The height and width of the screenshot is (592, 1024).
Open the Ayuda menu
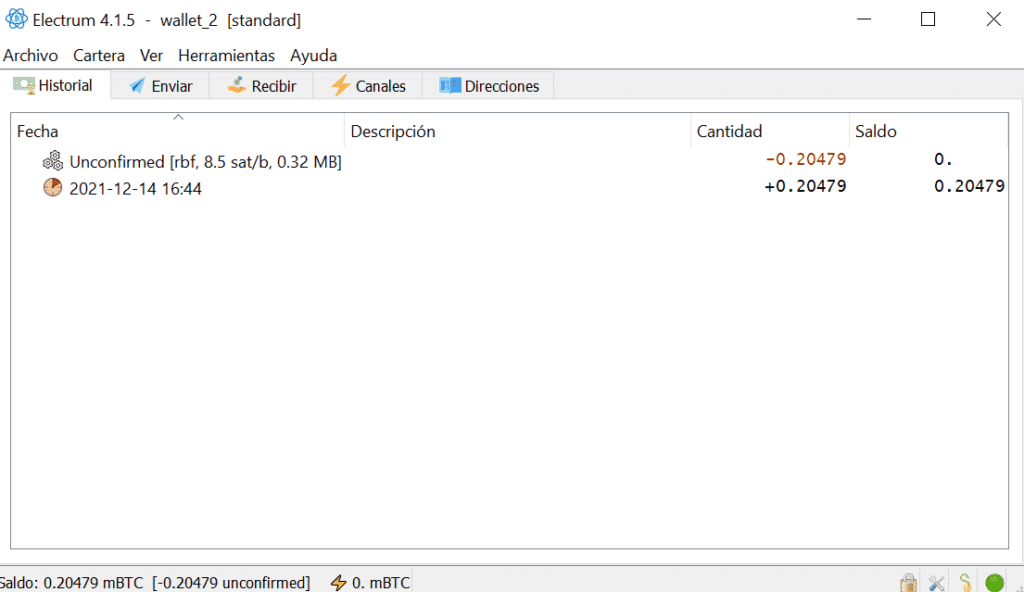click(313, 56)
